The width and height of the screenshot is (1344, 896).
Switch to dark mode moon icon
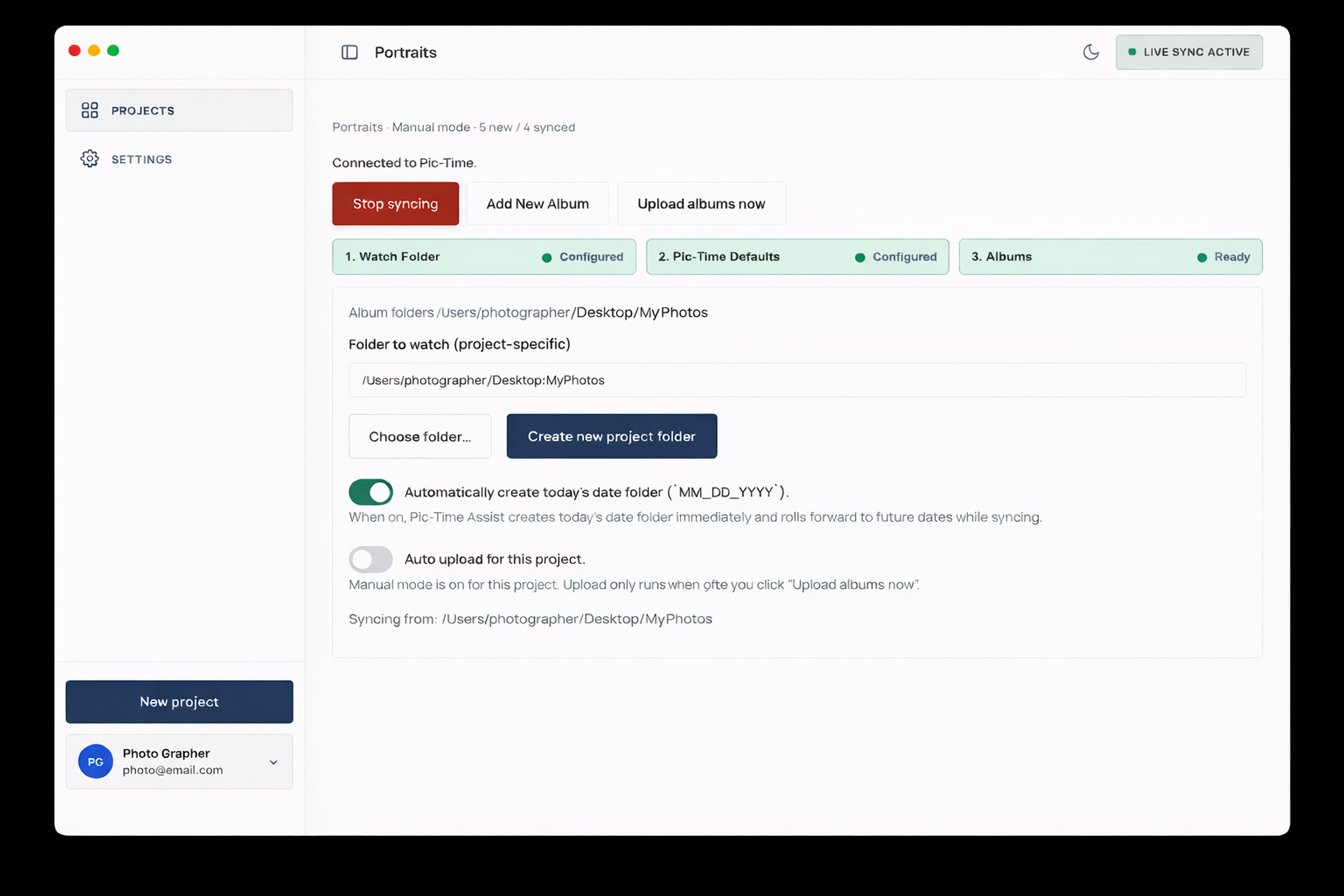(x=1091, y=52)
